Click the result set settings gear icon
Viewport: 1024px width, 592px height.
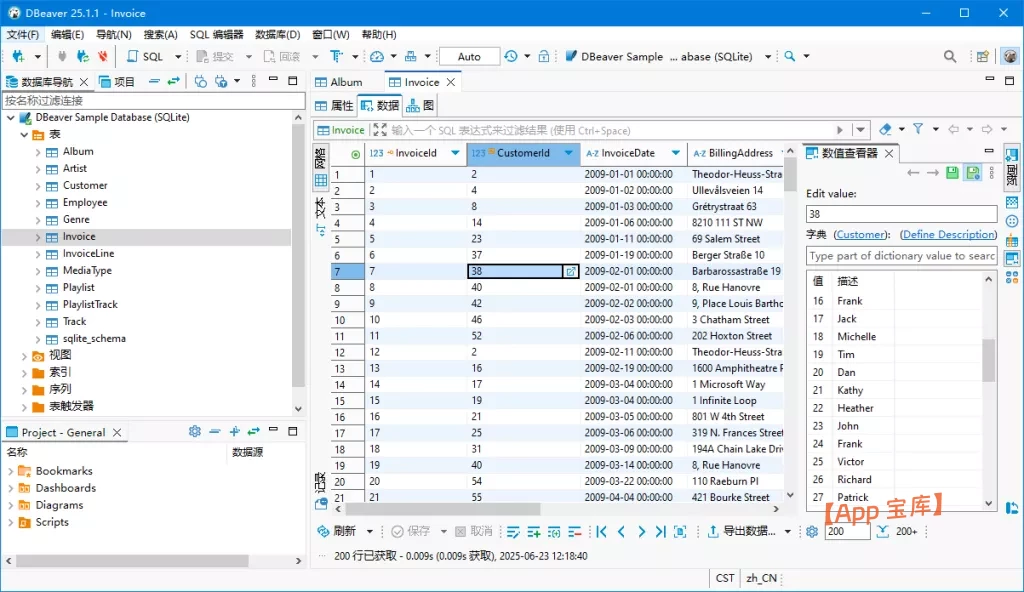[812, 532]
